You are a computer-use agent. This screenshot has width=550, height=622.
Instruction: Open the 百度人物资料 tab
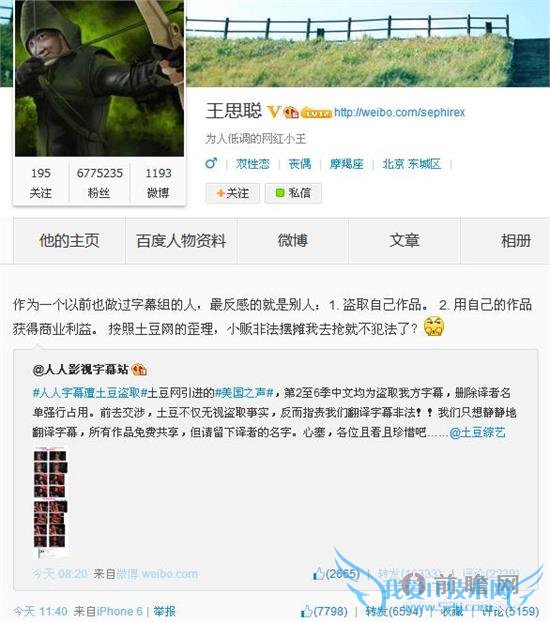tap(181, 240)
